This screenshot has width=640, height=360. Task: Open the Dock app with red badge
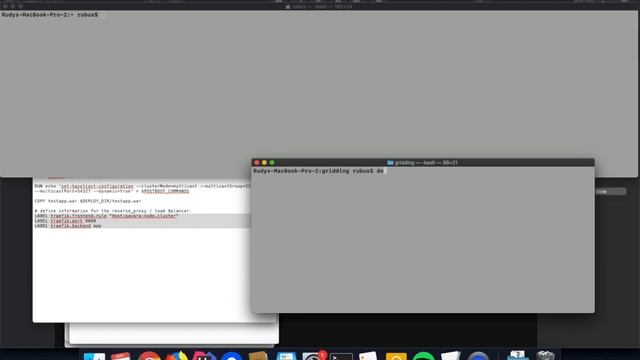point(313,356)
